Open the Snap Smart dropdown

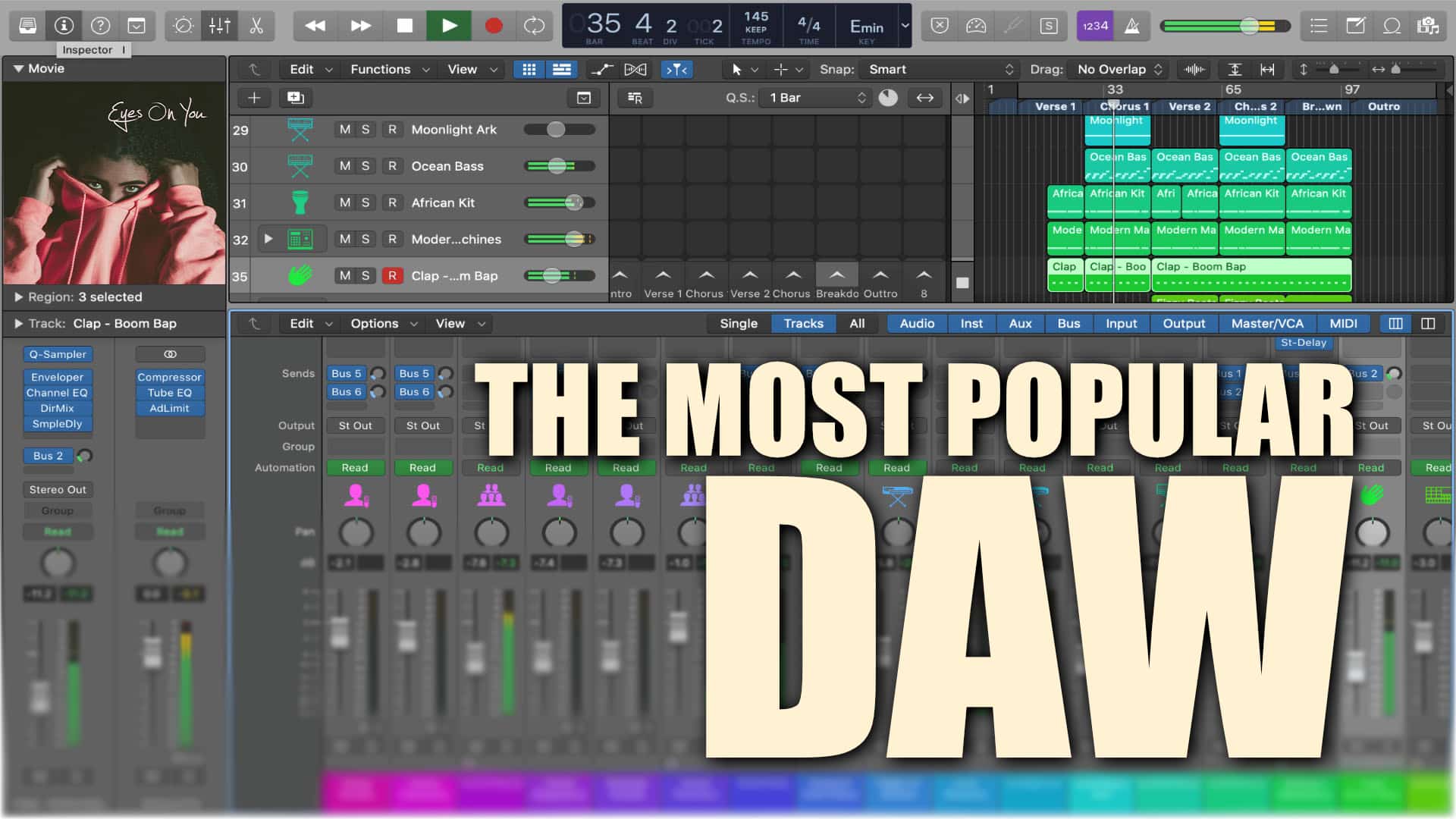click(x=940, y=69)
